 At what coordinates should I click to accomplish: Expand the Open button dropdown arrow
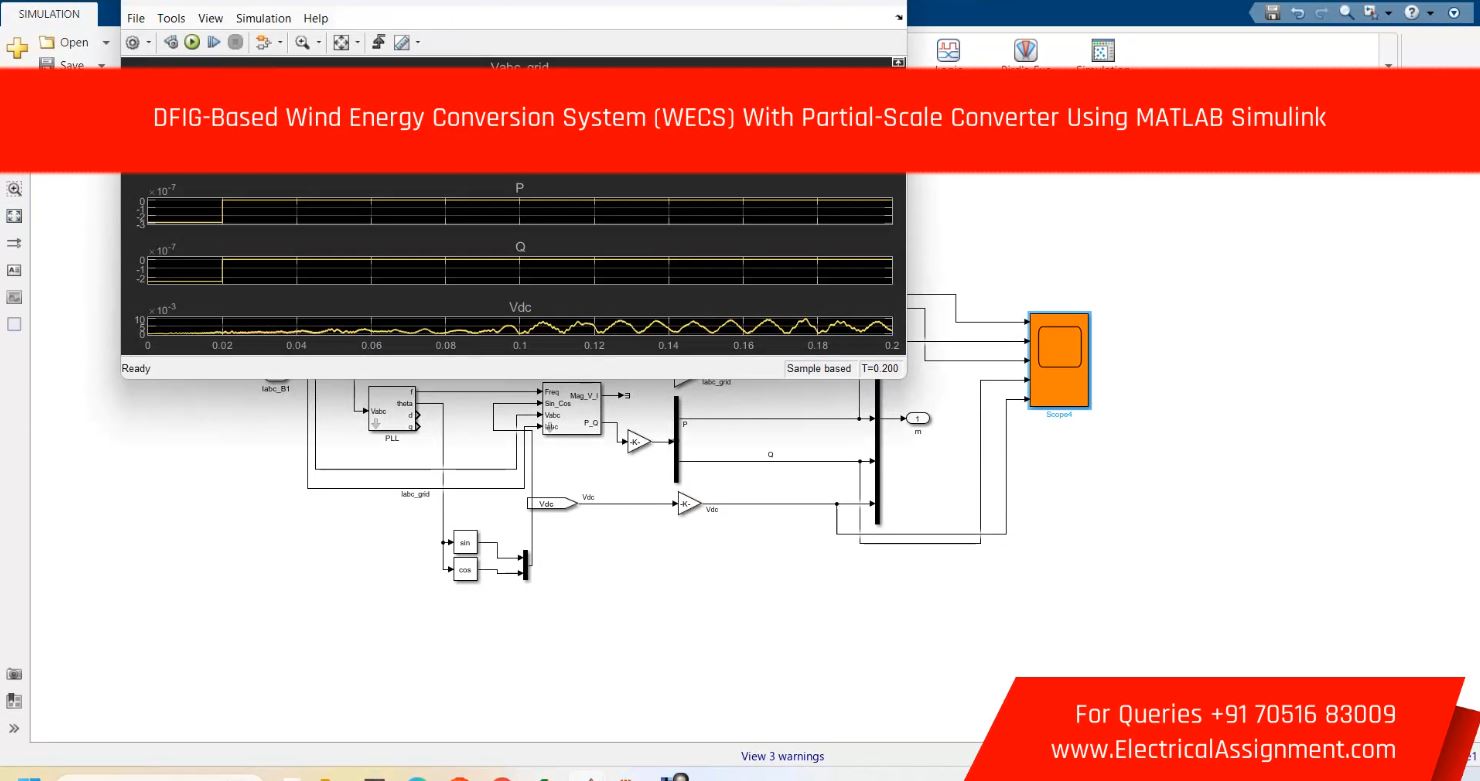point(106,43)
